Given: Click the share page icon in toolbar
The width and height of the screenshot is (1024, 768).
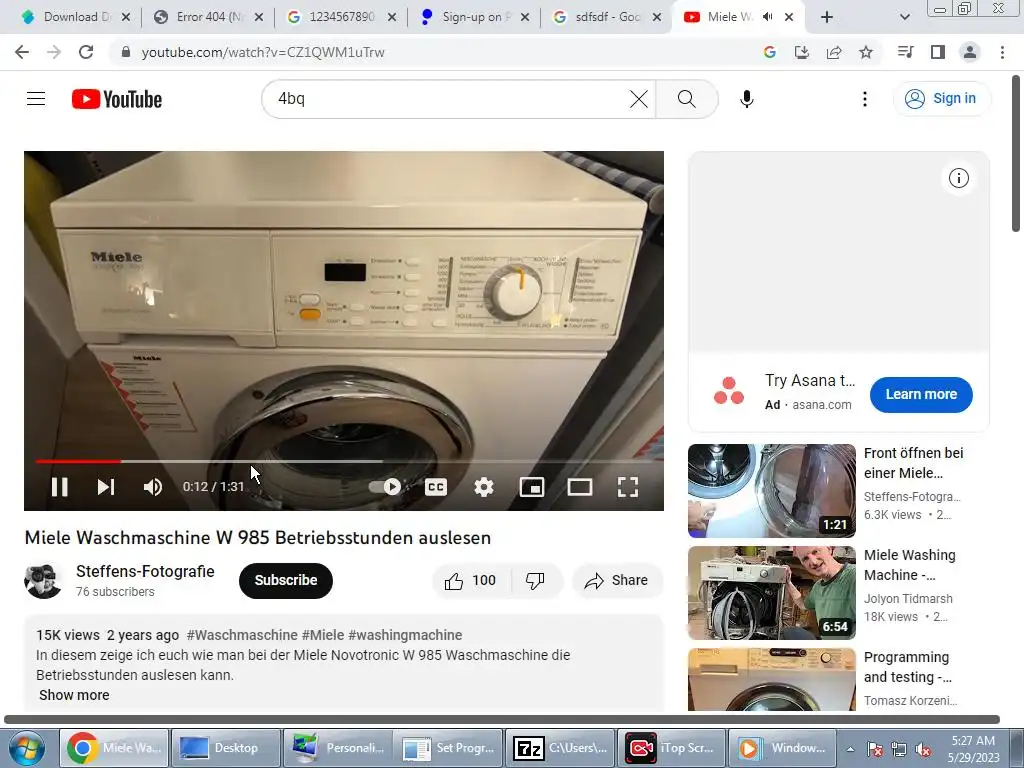Looking at the screenshot, I should click(x=834, y=52).
